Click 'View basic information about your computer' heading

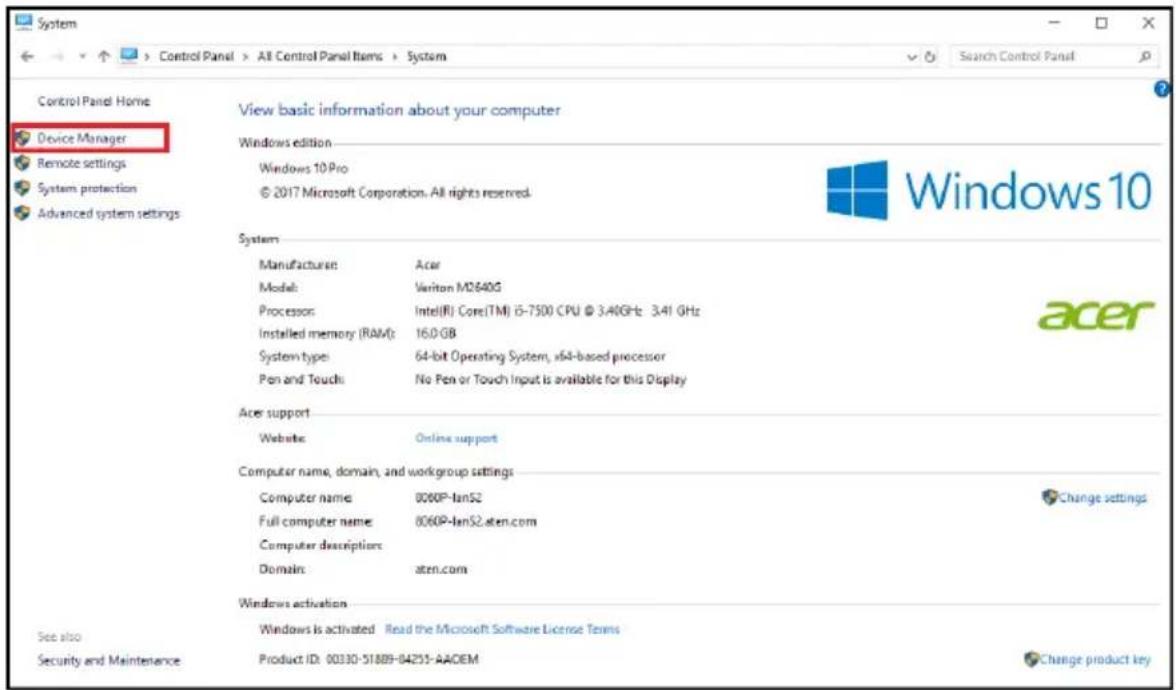coord(399,110)
